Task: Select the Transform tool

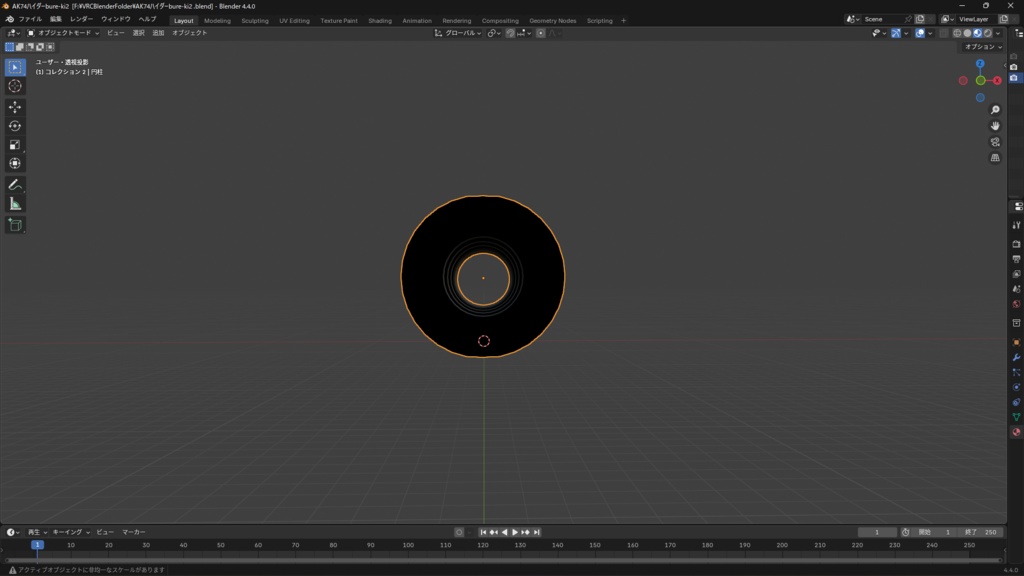Action: coord(15,164)
